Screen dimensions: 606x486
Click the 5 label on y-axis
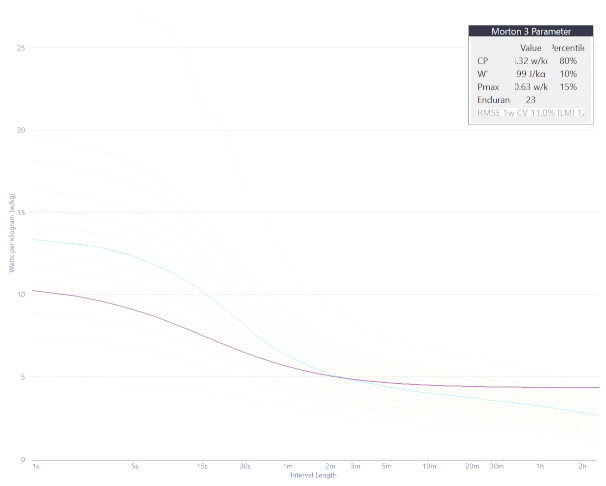(x=23, y=377)
